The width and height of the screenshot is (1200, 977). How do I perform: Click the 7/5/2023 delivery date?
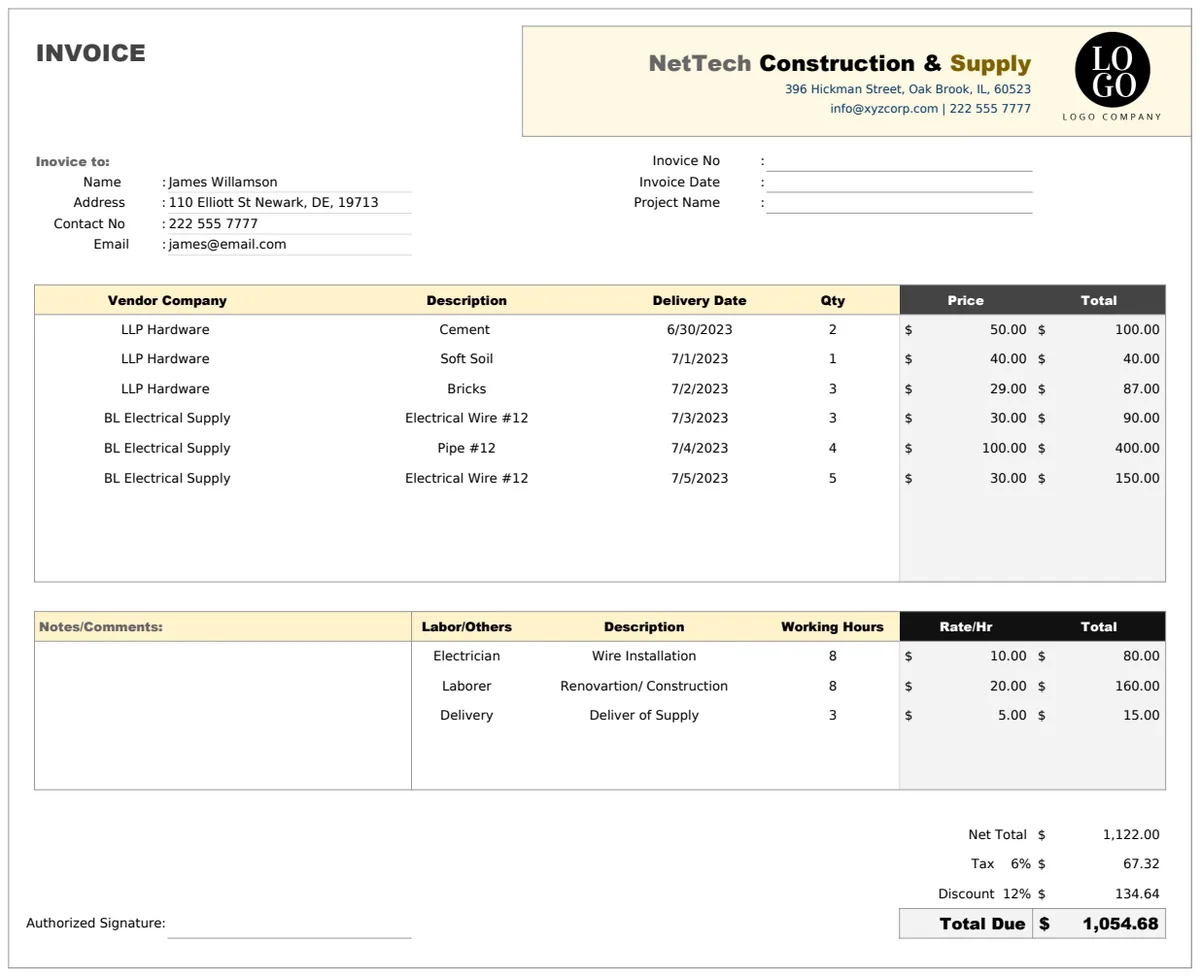699,478
